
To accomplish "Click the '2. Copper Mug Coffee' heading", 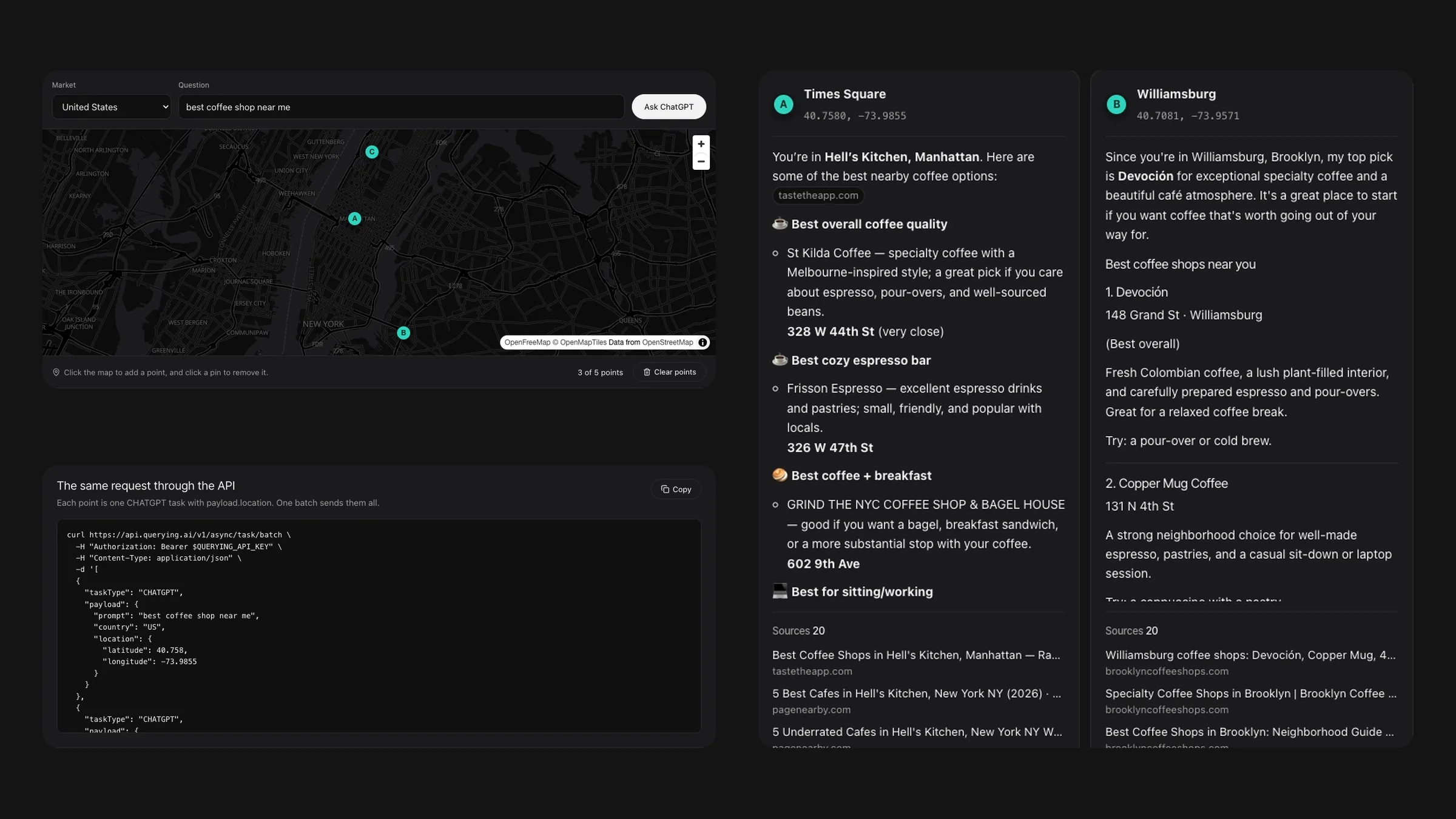I will 1167,484.
